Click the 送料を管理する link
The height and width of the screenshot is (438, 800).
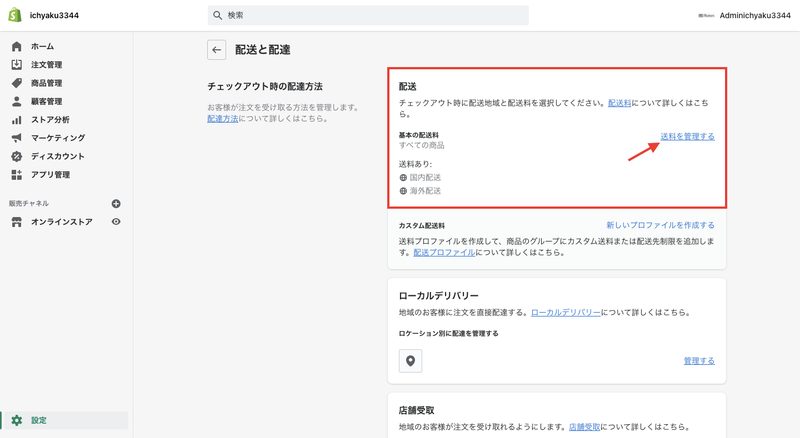(687, 137)
